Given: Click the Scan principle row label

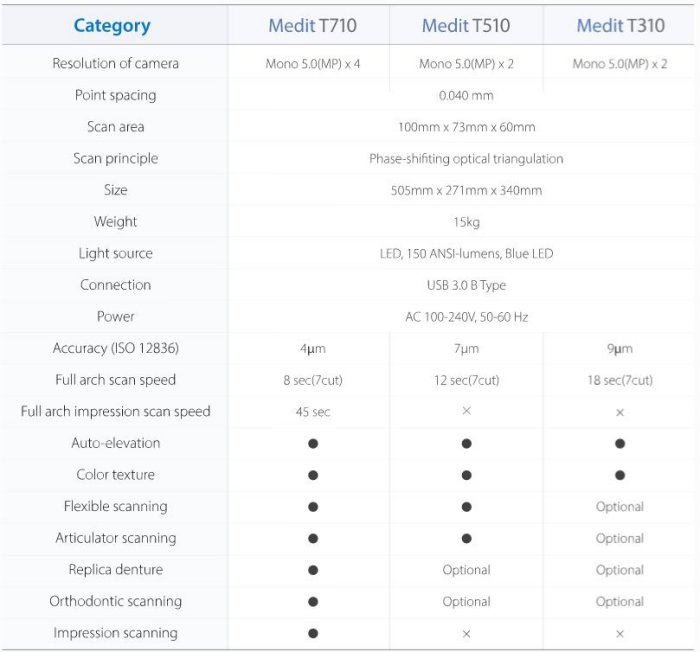Looking at the screenshot, I should coord(116,158).
